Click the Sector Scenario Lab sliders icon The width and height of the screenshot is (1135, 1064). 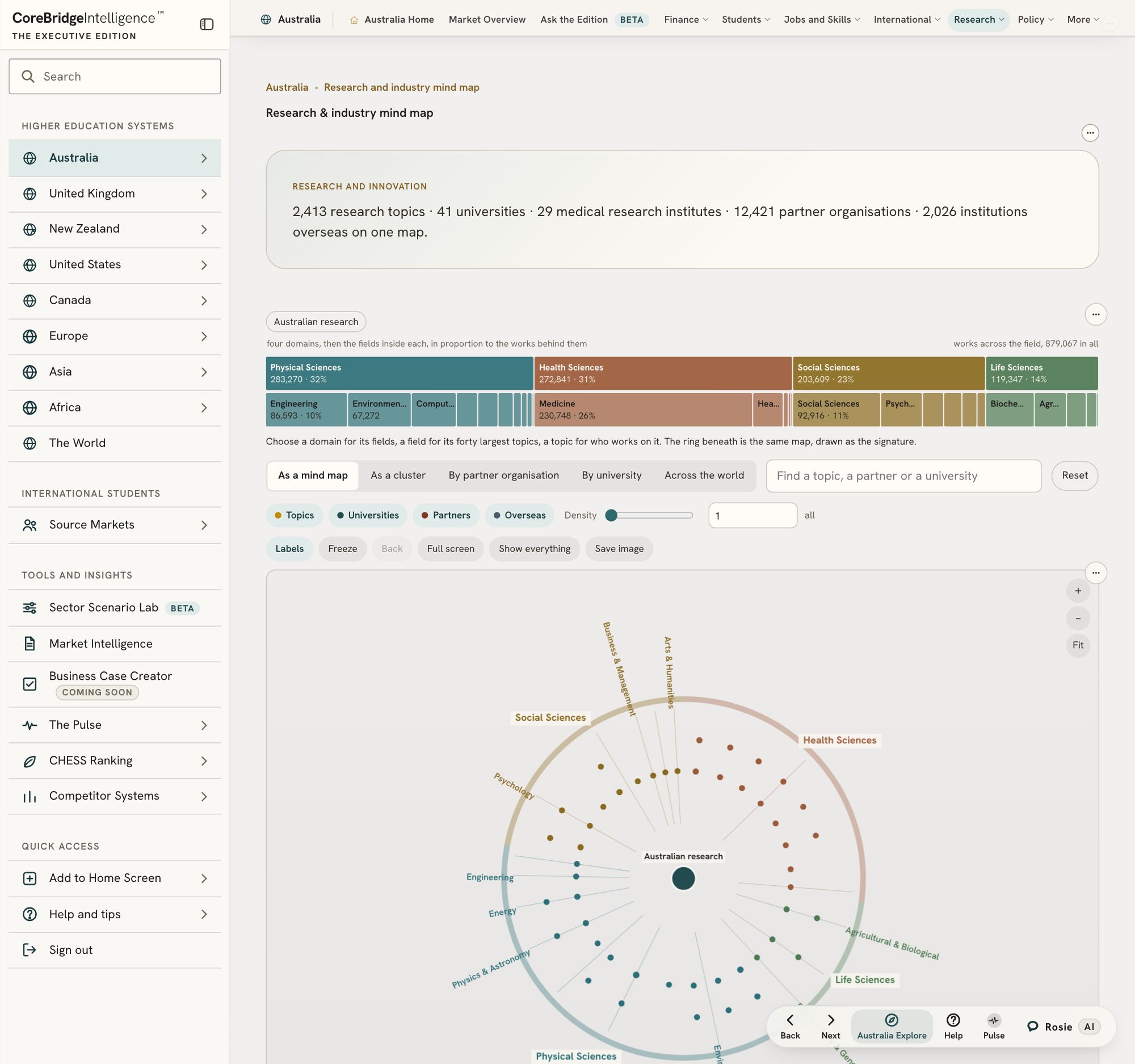pos(30,608)
